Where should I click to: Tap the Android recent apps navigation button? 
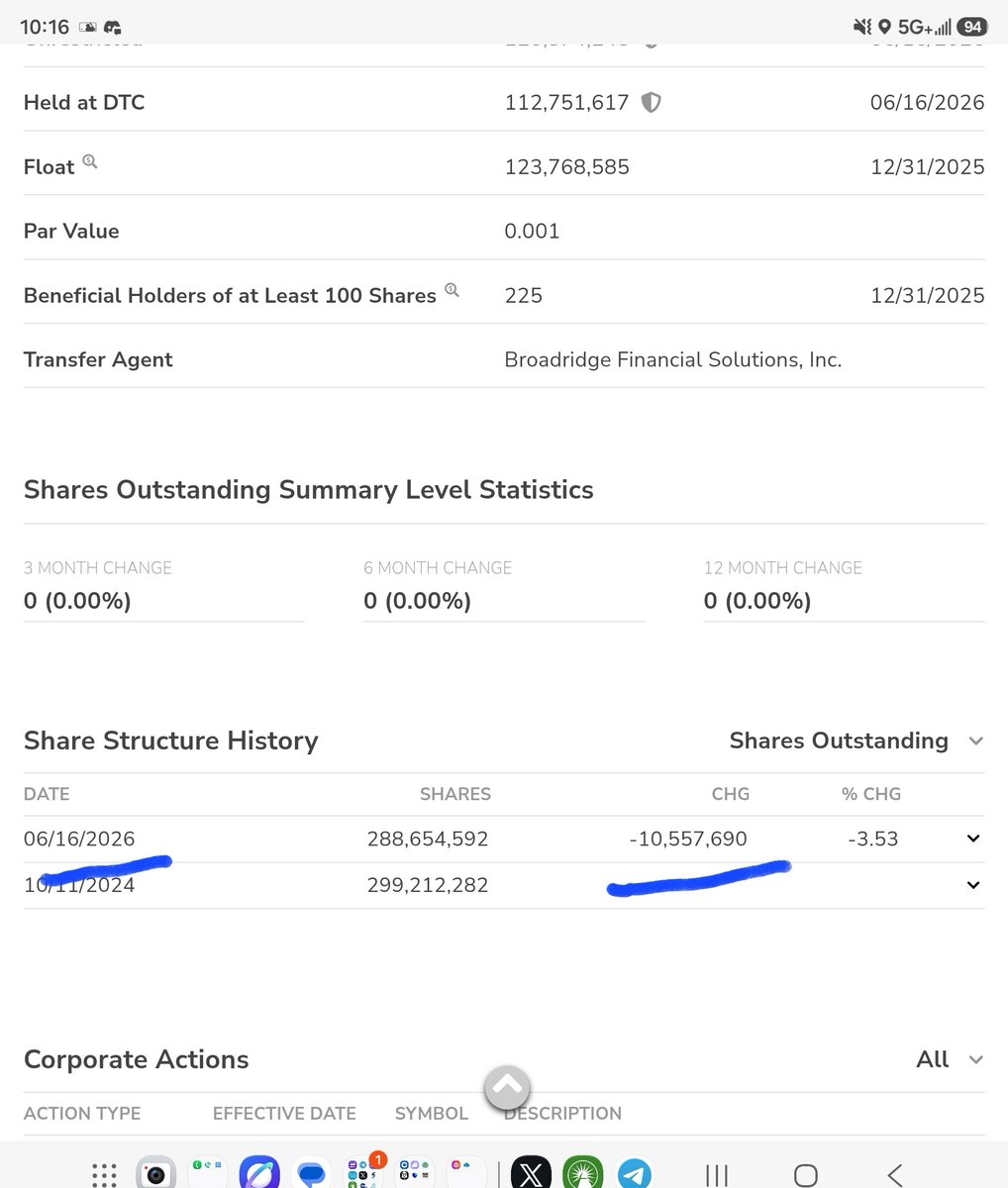717,1175
